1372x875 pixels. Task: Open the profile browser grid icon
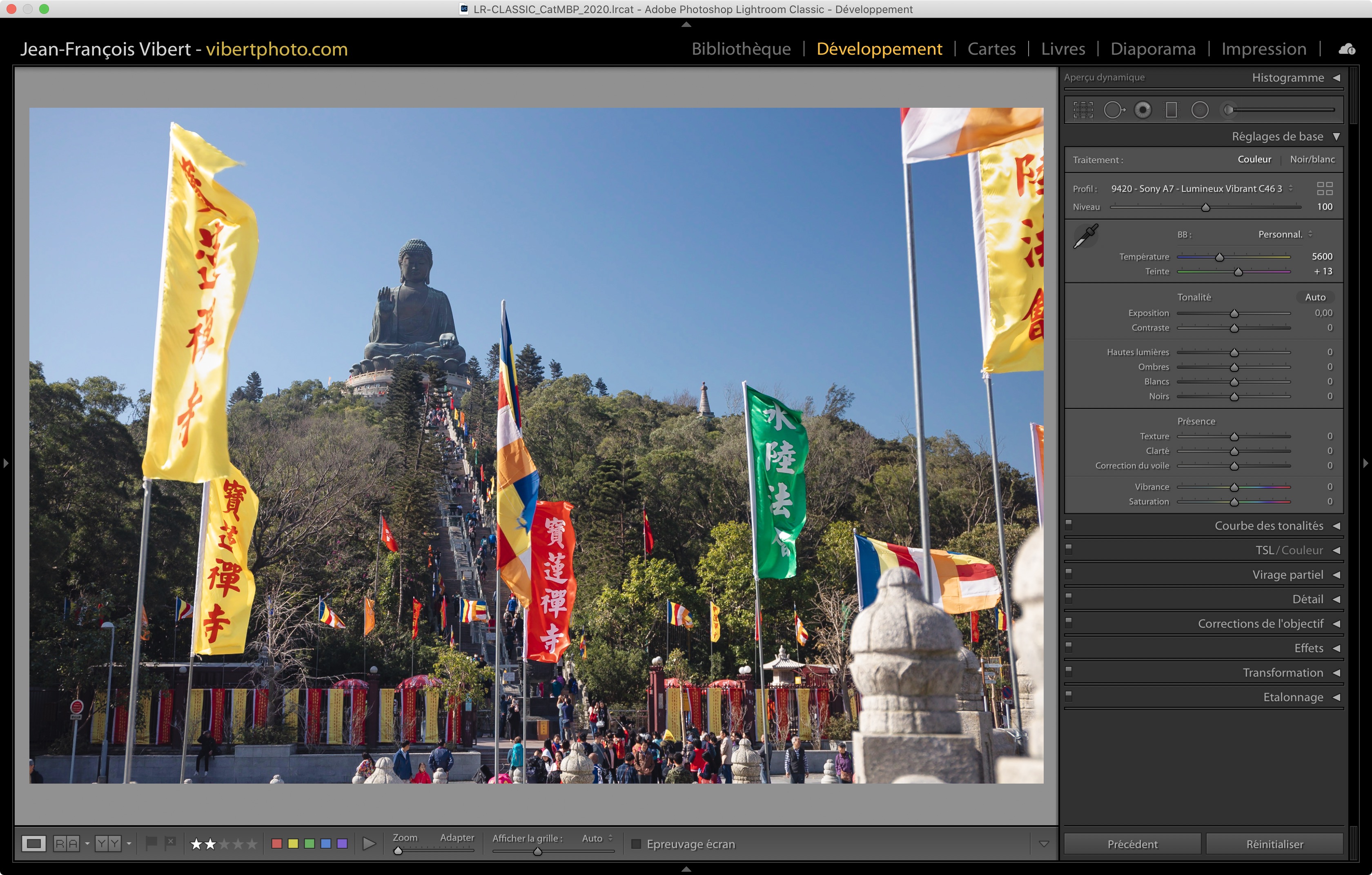pyautogui.click(x=1325, y=189)
